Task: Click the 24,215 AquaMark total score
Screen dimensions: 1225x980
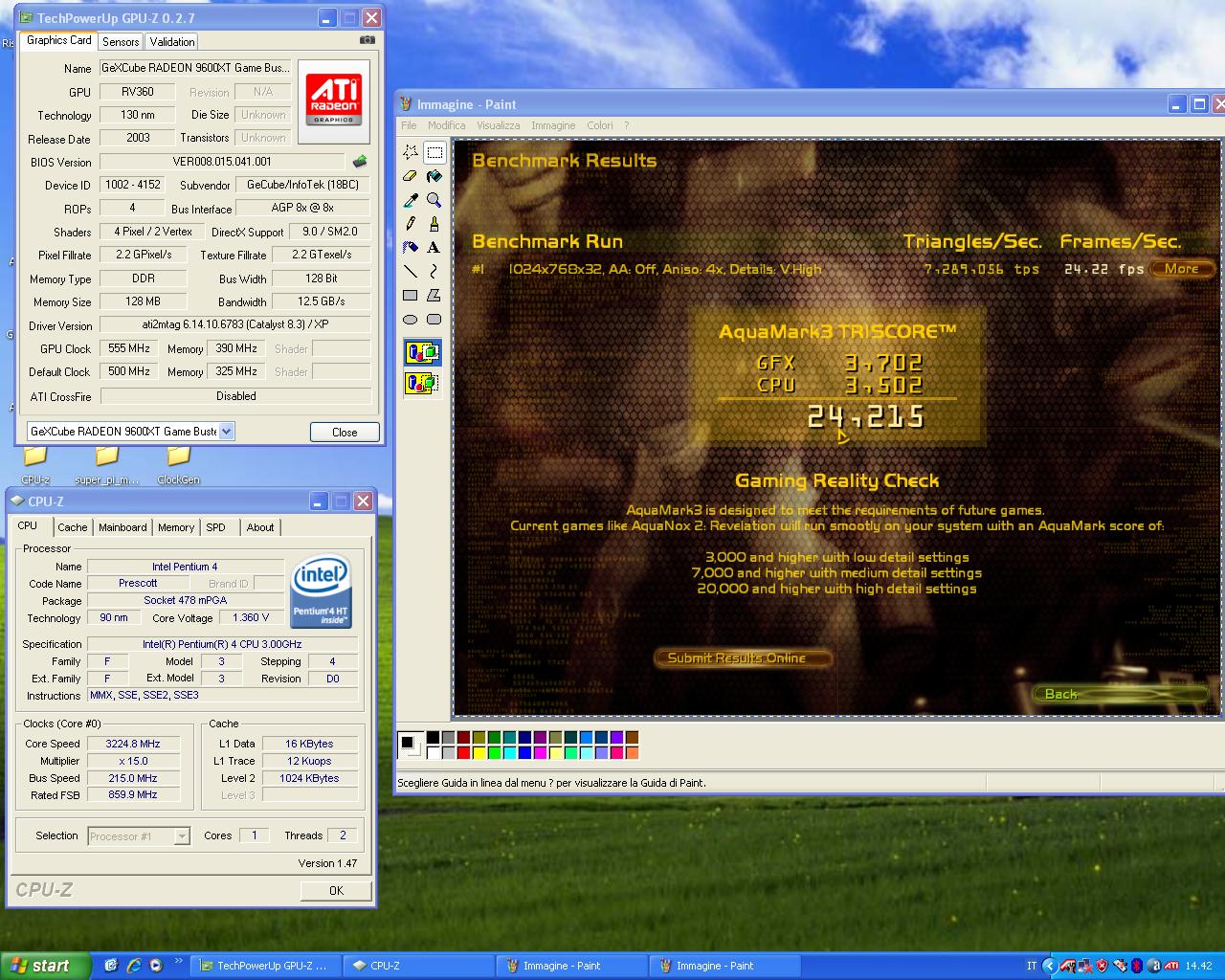Action: pyautogui.click(x=865, y=416)
